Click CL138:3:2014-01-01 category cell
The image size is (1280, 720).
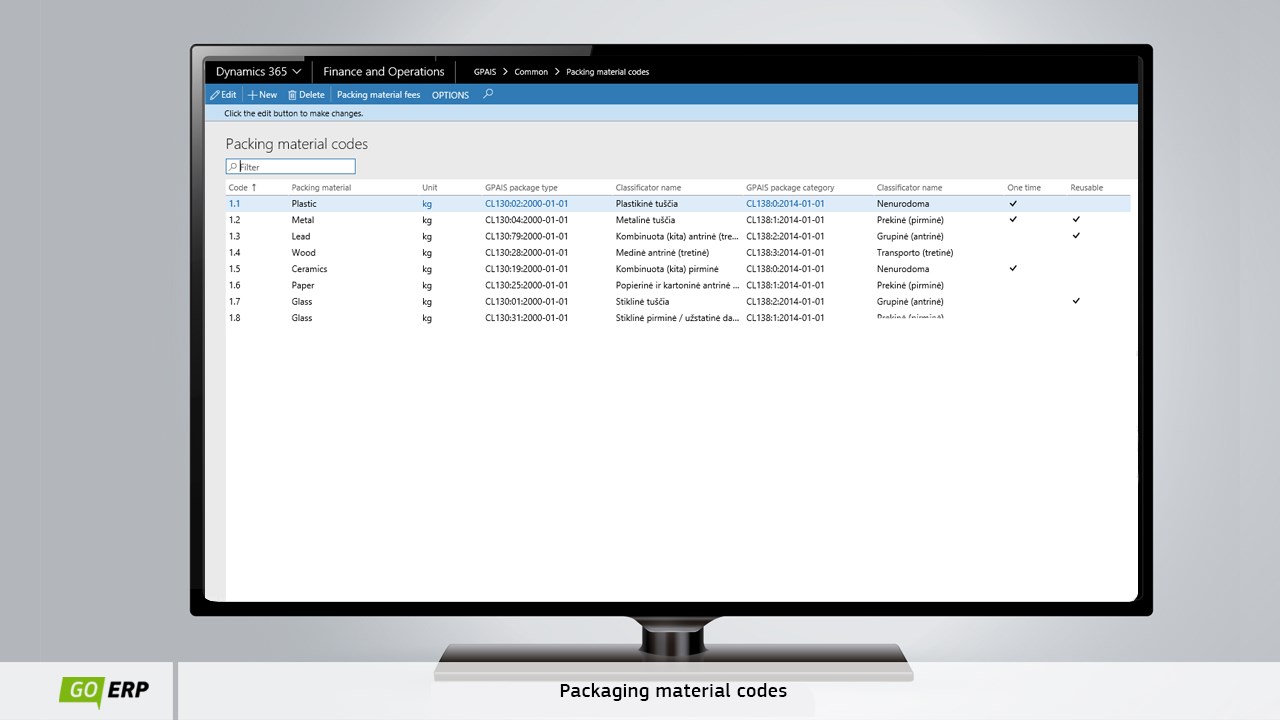pos(785,253)
